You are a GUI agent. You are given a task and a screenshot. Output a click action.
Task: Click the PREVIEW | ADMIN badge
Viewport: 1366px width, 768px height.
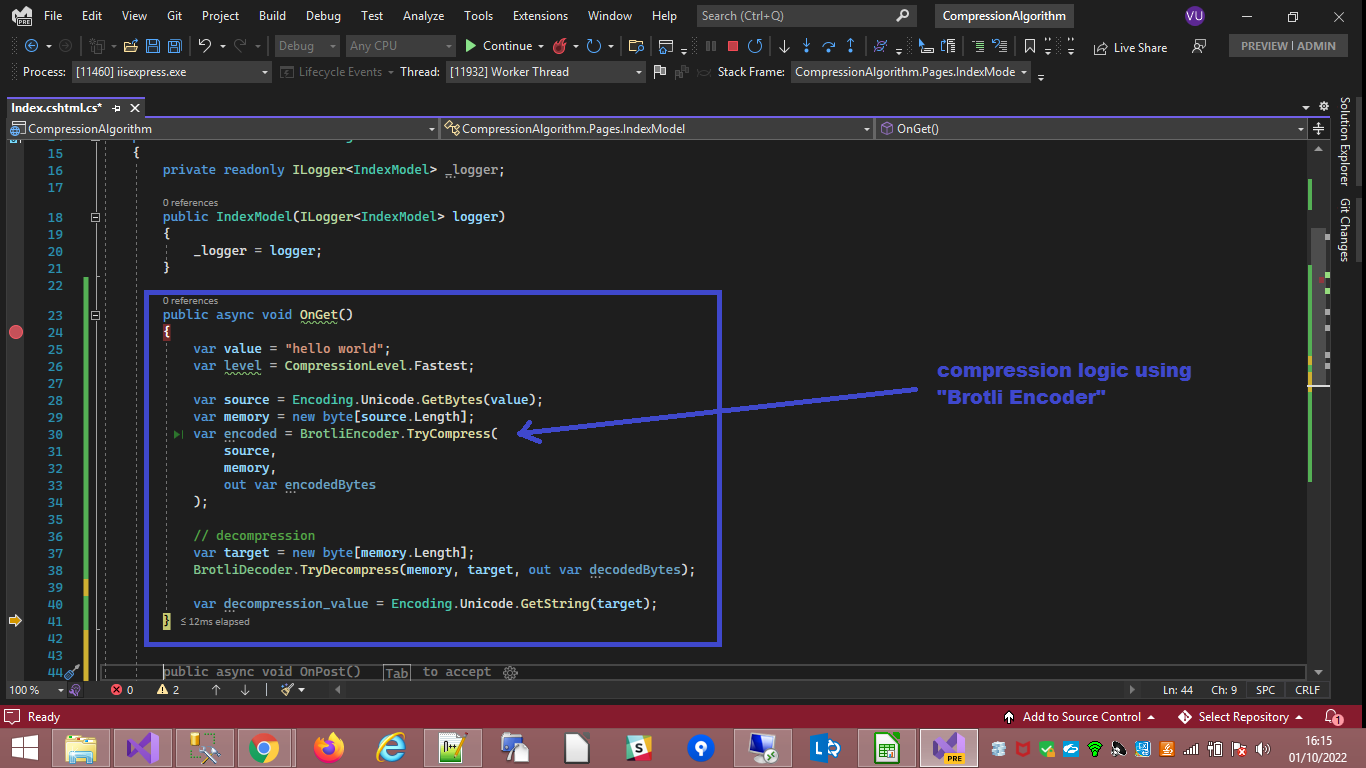point(1288,46)
